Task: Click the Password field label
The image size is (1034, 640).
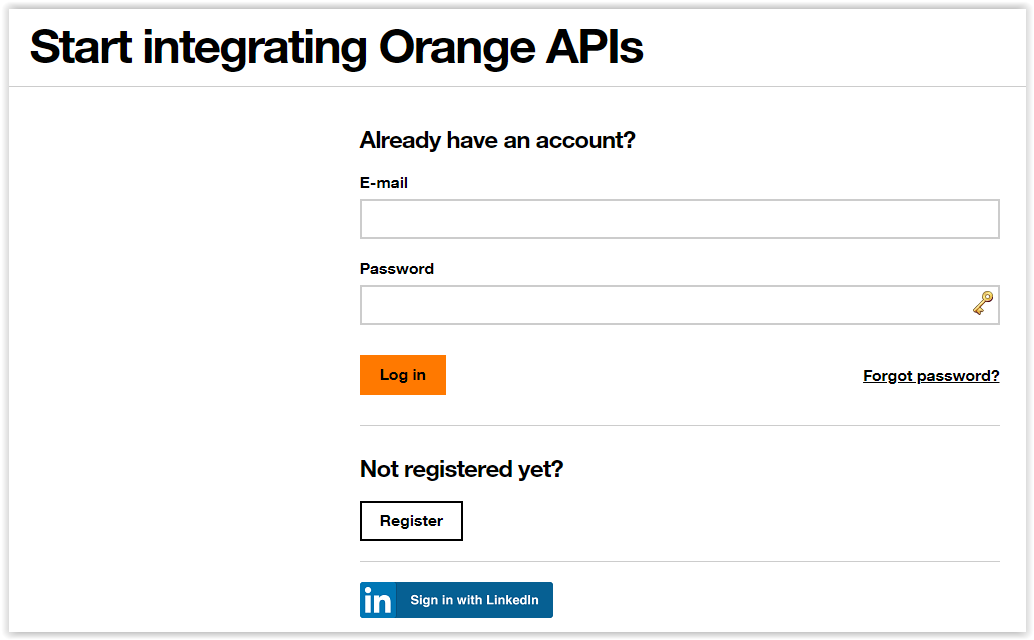Action: (397, 268)
